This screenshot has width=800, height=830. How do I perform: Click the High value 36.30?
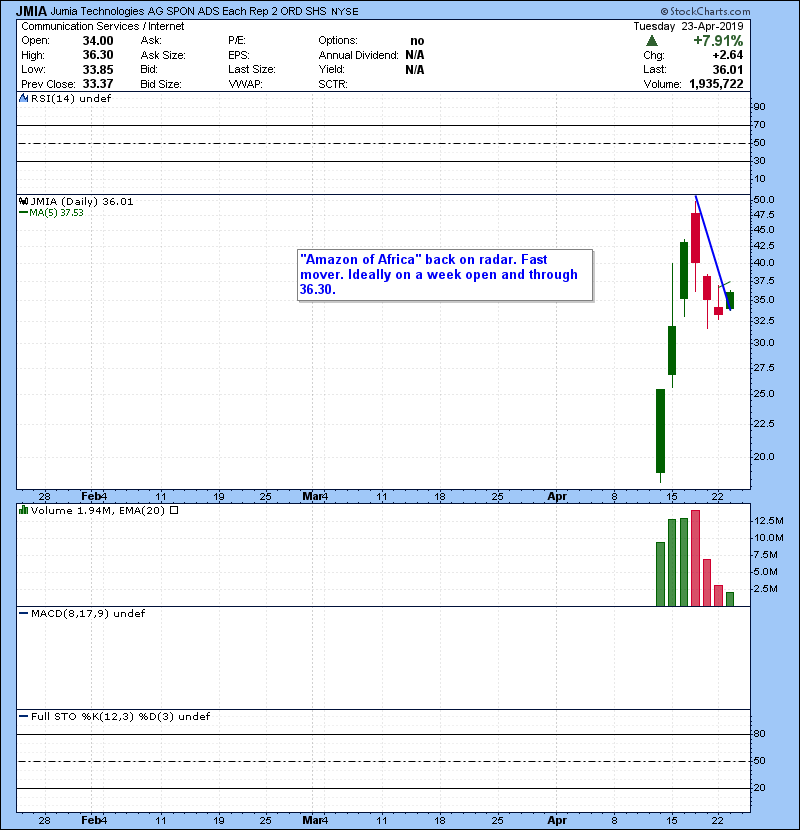(98, 55)
